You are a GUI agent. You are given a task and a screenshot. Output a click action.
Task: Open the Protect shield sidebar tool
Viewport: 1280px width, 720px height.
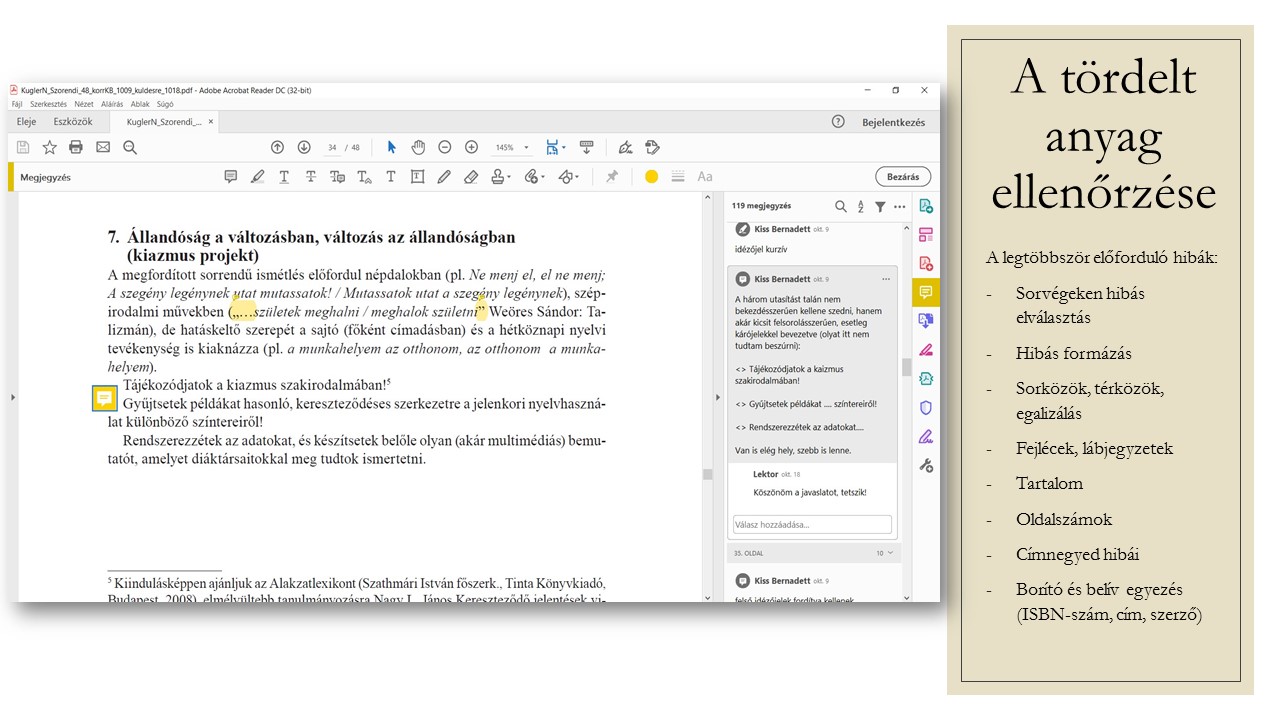point(926,408)
